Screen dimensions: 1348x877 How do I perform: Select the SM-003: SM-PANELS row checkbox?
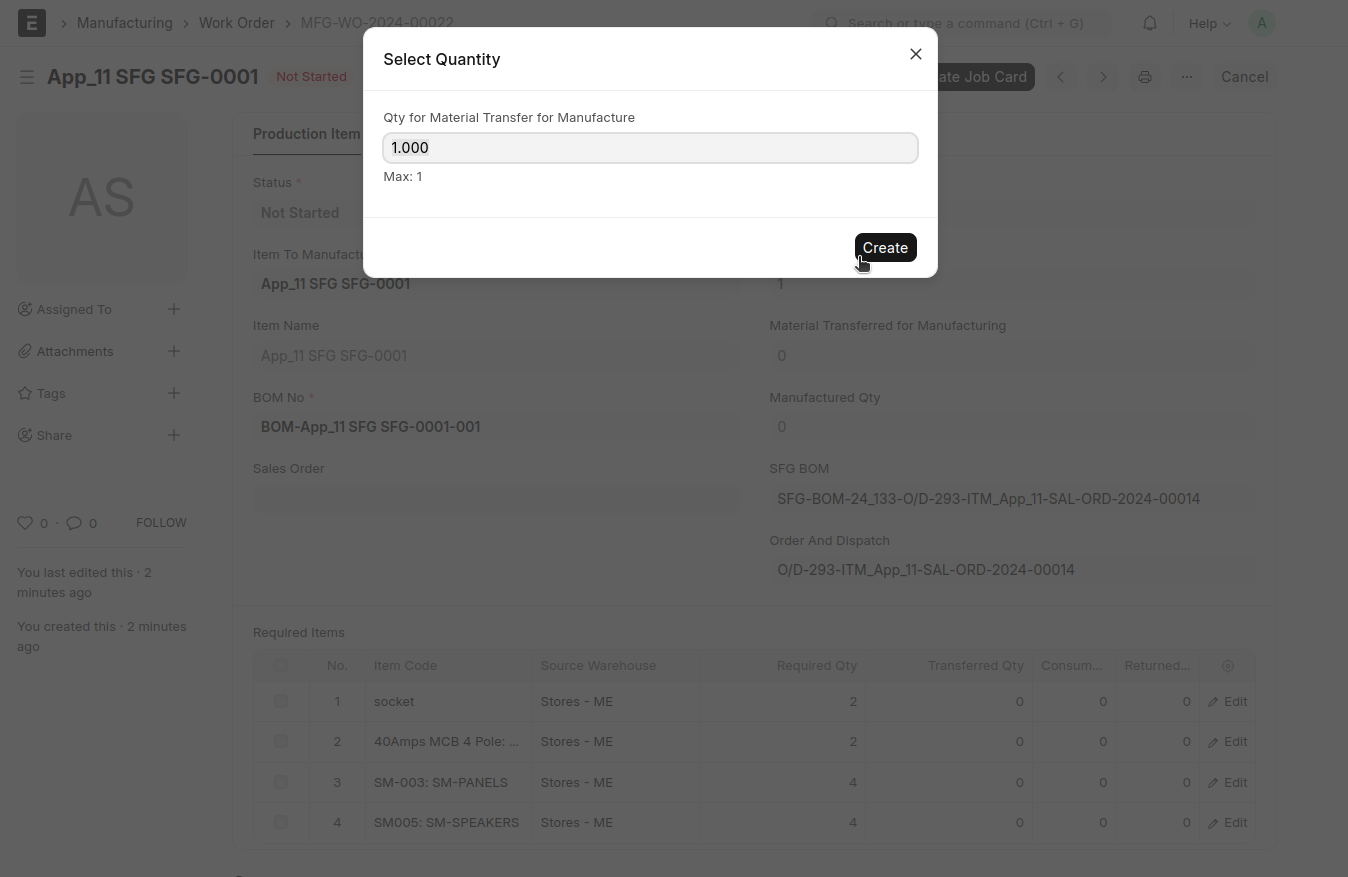[281, 782]
